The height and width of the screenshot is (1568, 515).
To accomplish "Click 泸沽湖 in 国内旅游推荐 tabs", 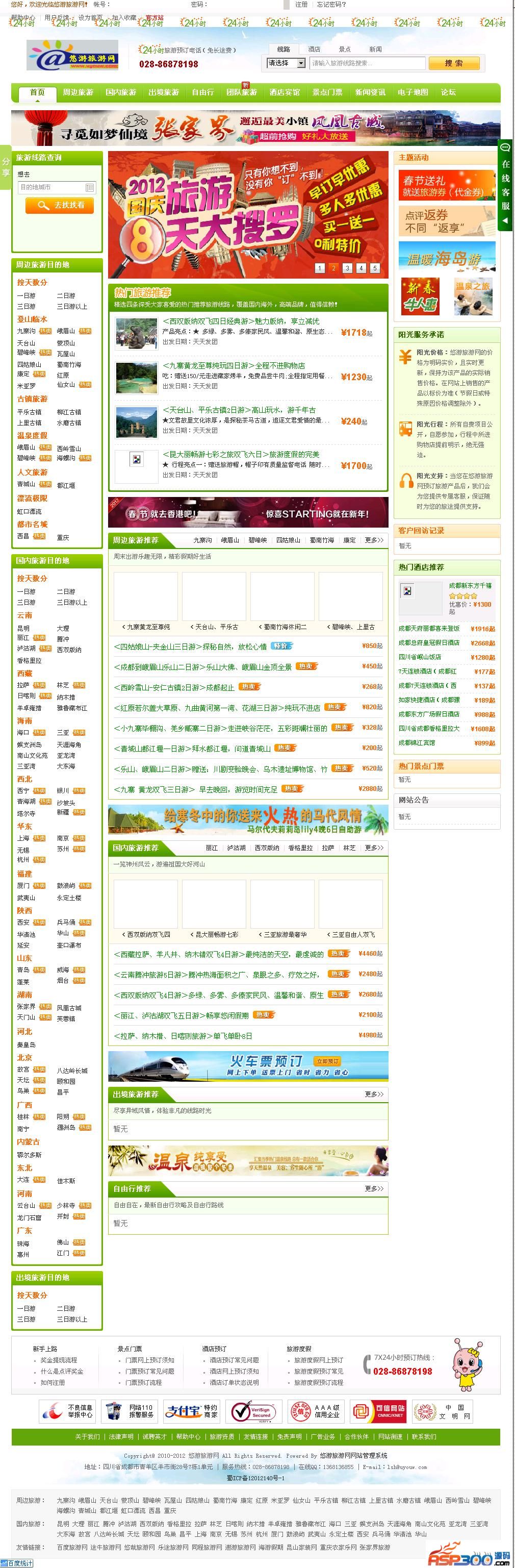I will [x=236, y=848].
